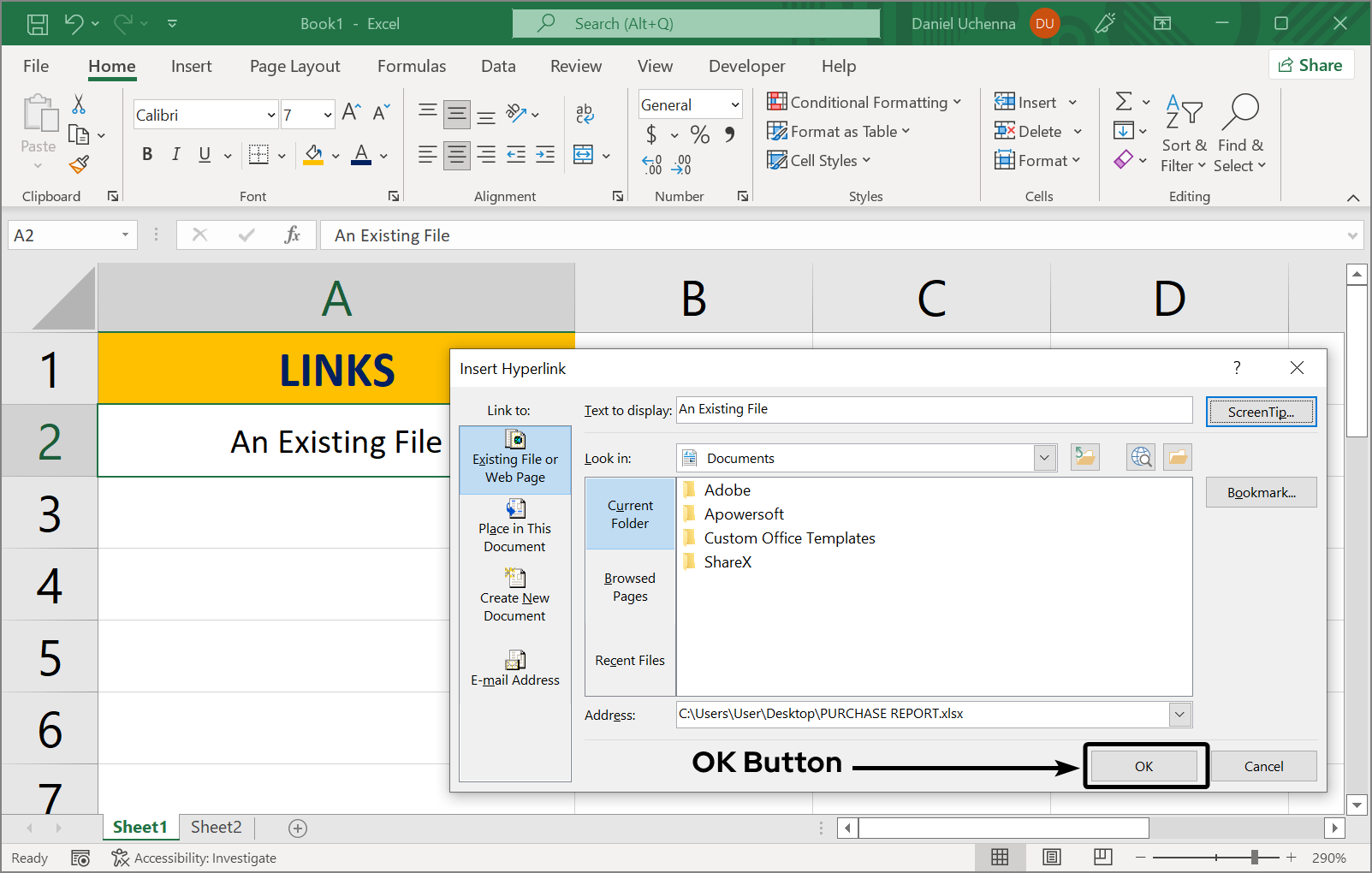The image size is (1372, 873).
Task: Click the AutoSum icon
Action: pyautogui.click(x=1125, y=101)
